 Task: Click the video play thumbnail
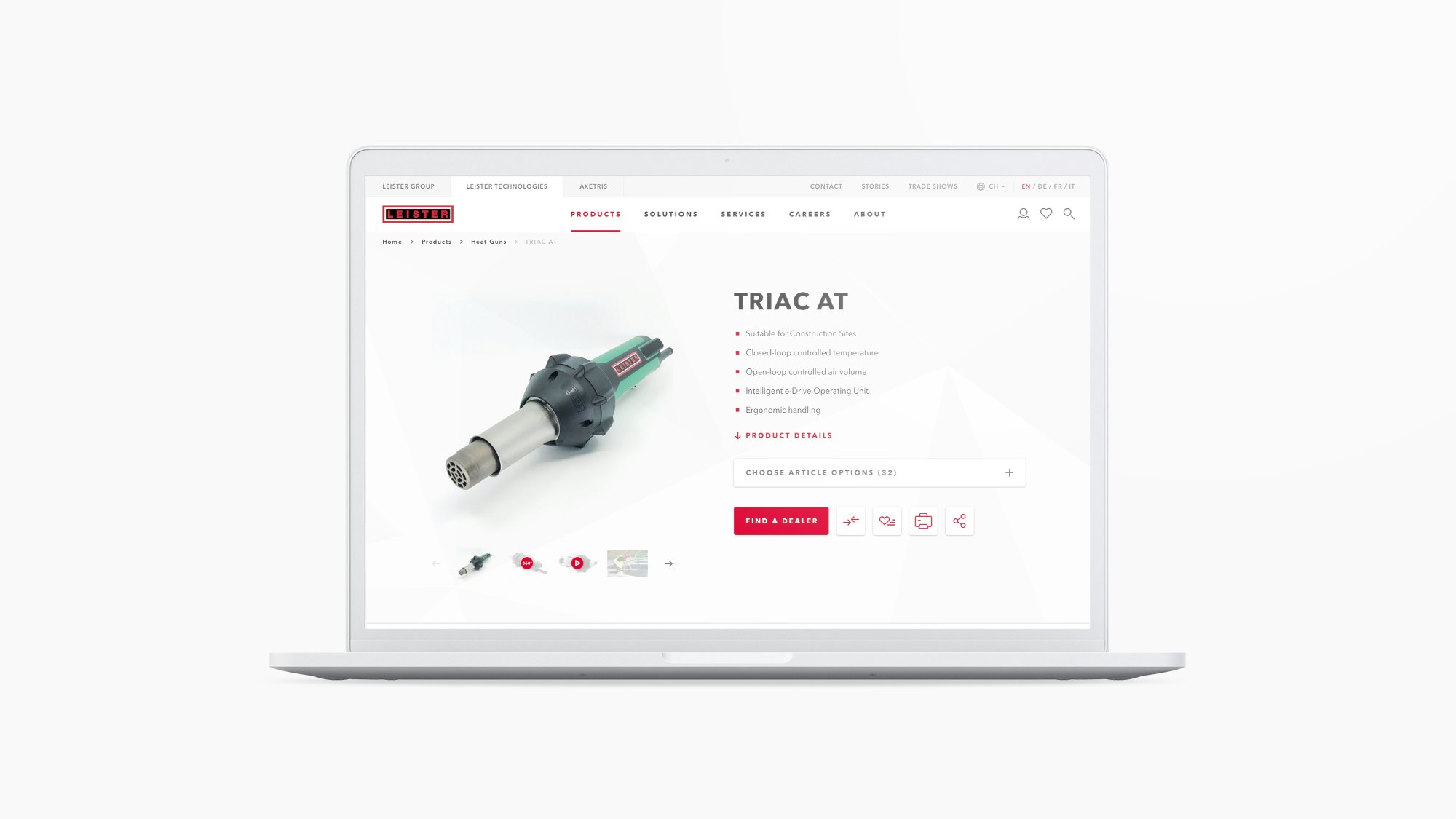(x=577, y=562)
